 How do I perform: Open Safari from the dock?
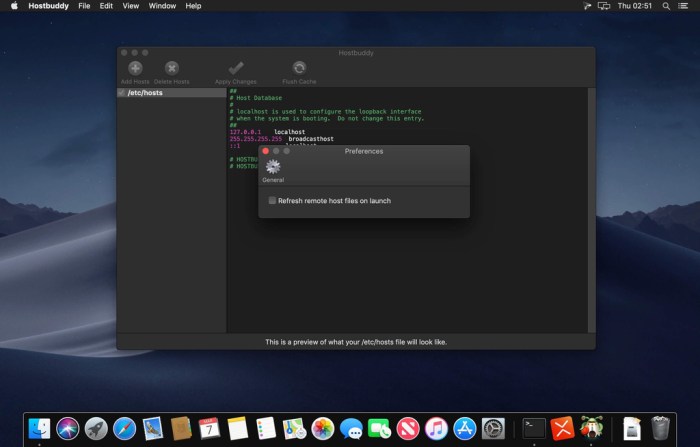[124, 429]
